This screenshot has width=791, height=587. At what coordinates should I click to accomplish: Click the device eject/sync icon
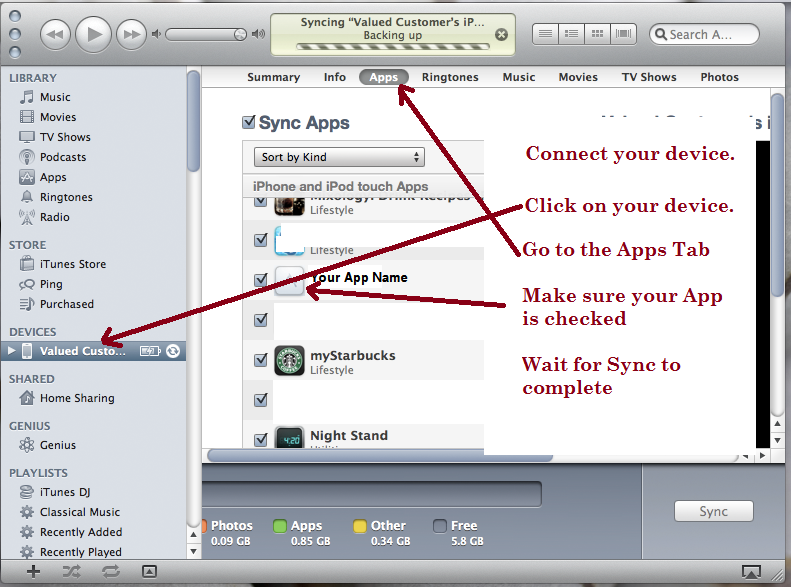coord(173,351)
